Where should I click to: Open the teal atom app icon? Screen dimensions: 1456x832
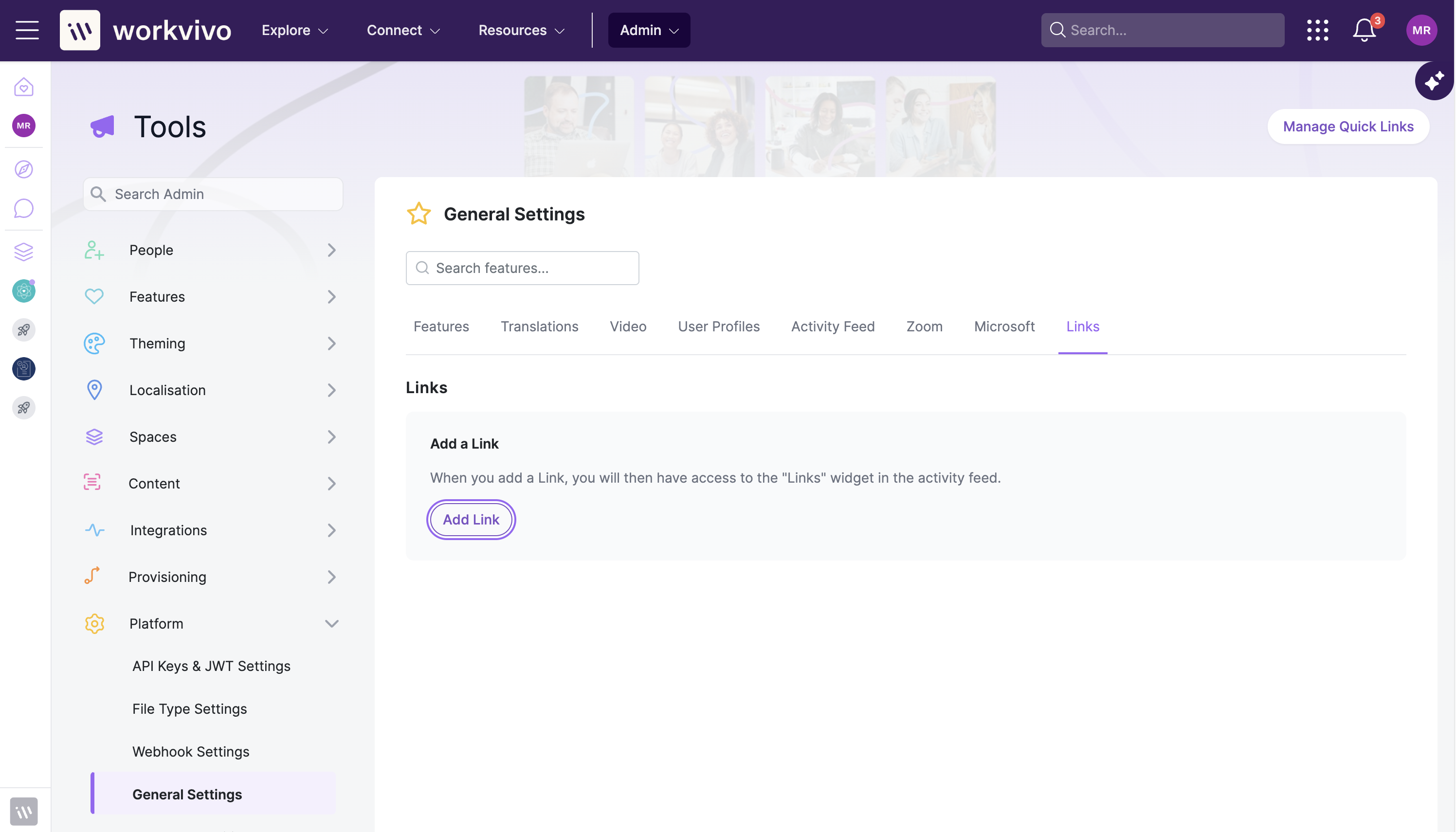(24, 291)
